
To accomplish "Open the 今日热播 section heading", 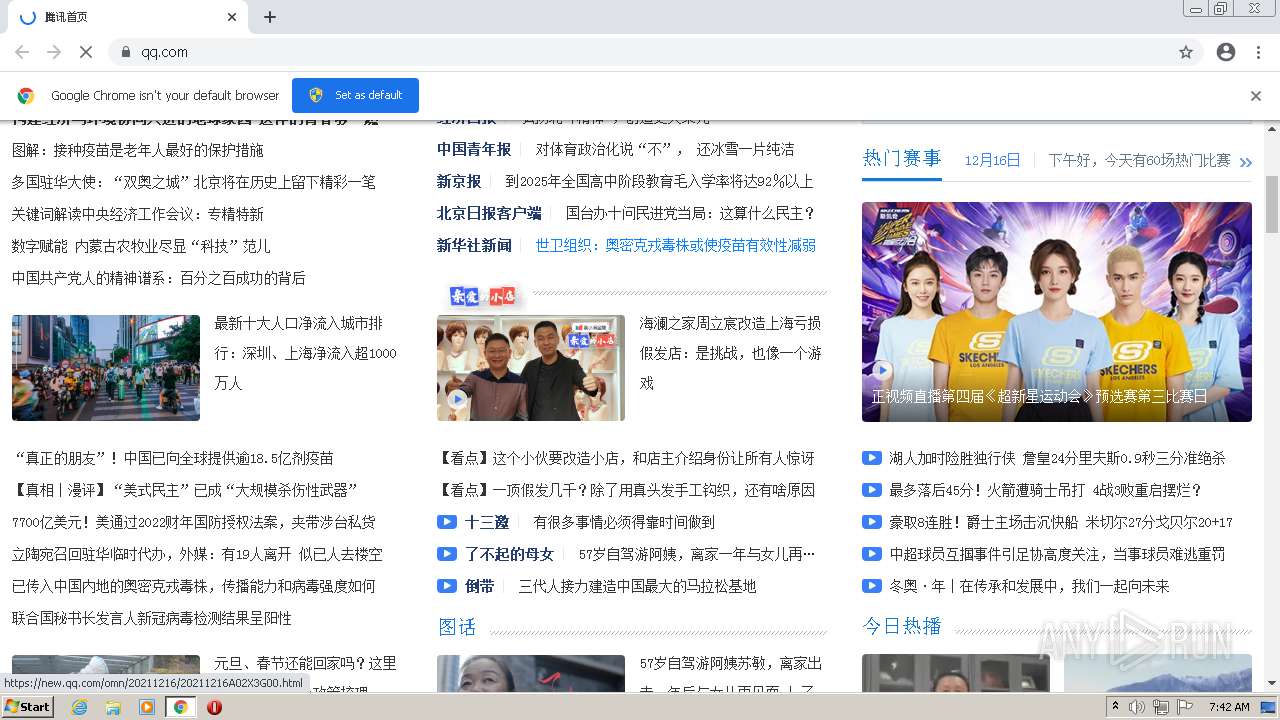I will (902, 626).
